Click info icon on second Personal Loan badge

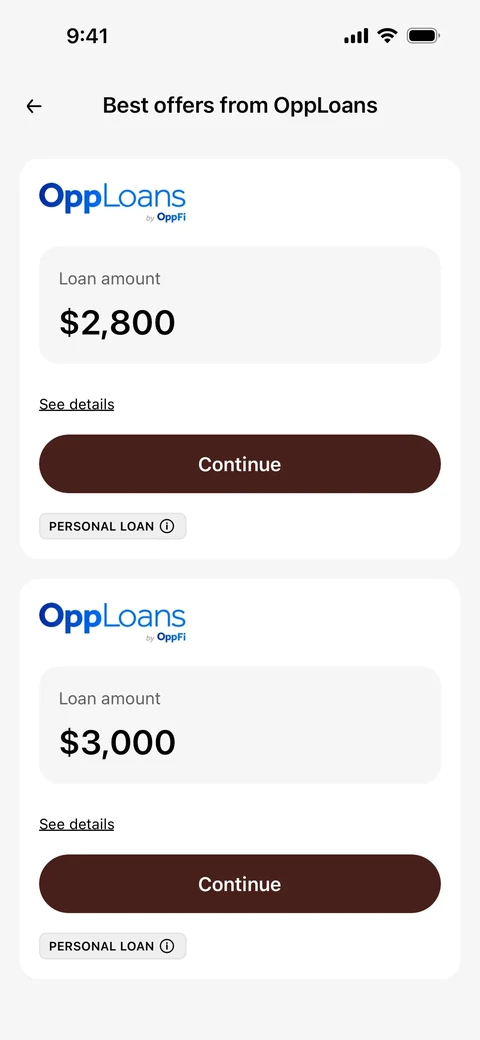click(x=167, y=946)
